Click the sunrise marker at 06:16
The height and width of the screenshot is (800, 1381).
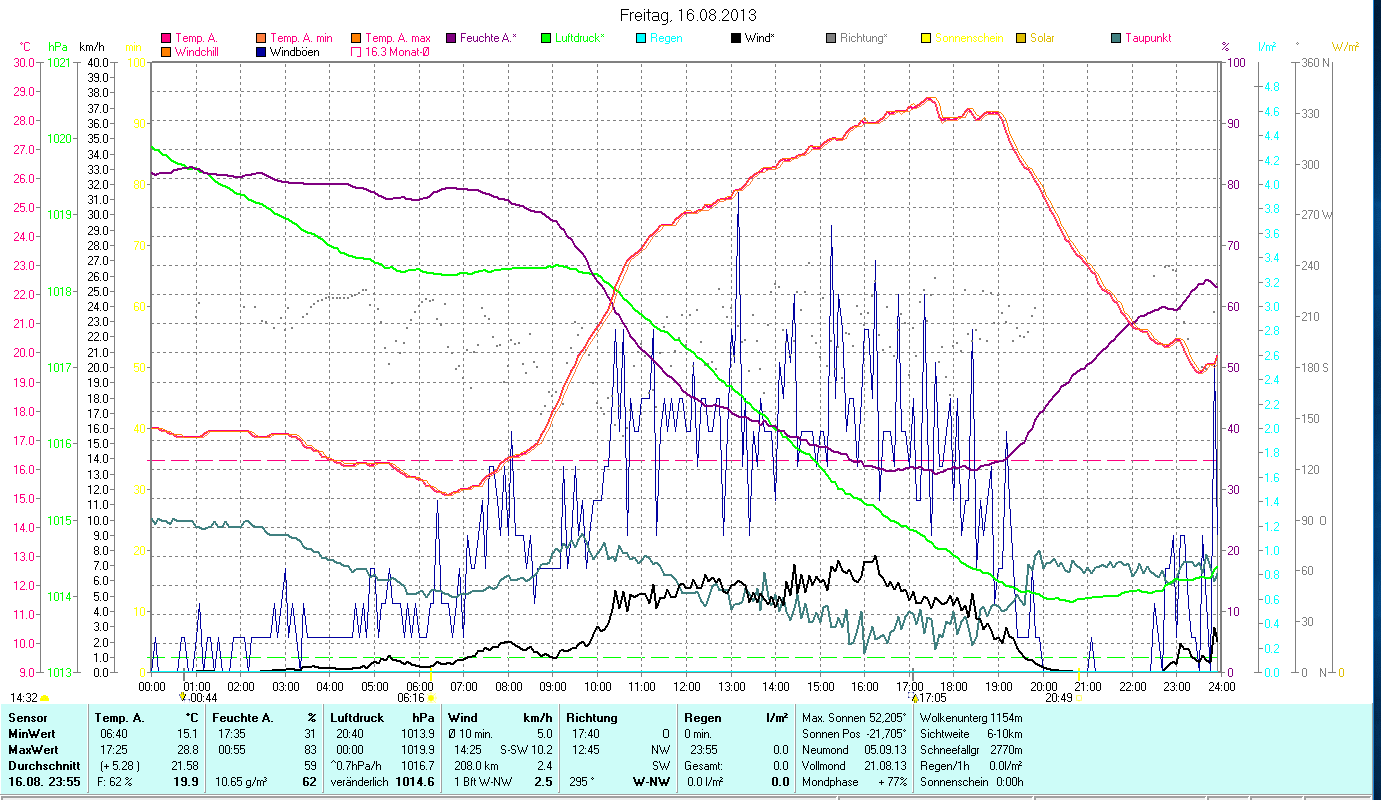tap(430, 698)
